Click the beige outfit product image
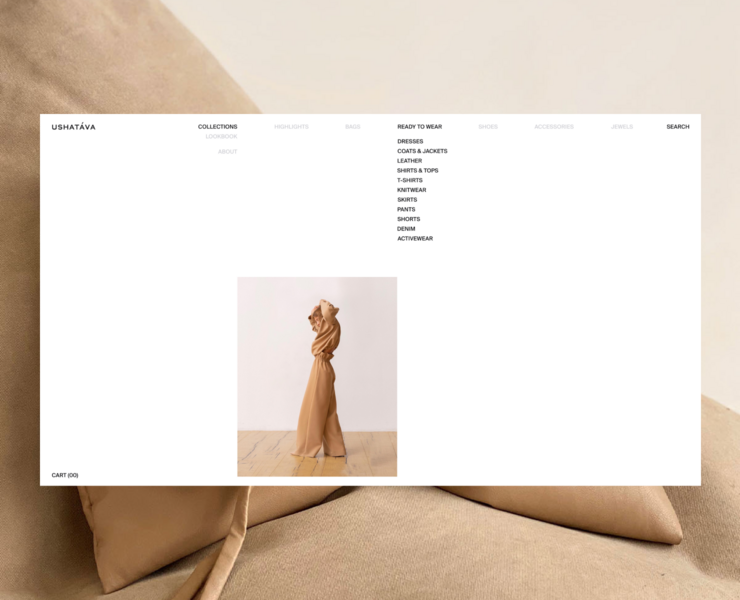Viewport: 740px width, 600px height. pyautogui.click(x=317, y=377)
